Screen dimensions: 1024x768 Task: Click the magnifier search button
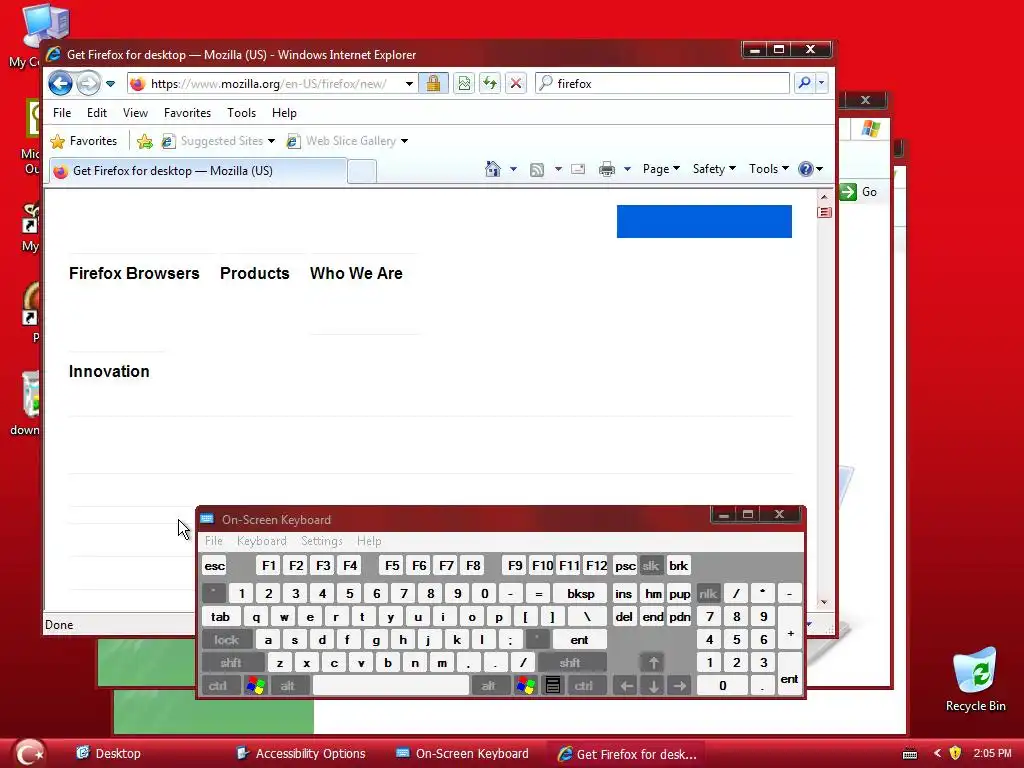pyautogui.click(x=805, y=83)
